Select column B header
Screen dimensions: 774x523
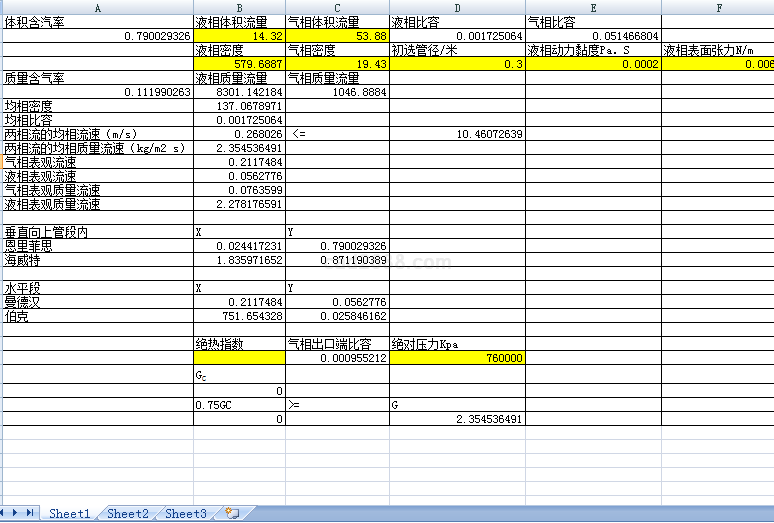[x=239, y=8]
